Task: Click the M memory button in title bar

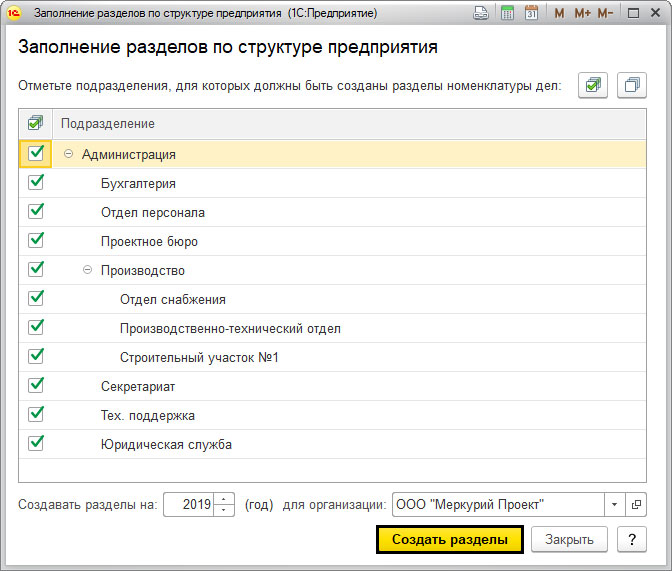Action: point(559,13)
